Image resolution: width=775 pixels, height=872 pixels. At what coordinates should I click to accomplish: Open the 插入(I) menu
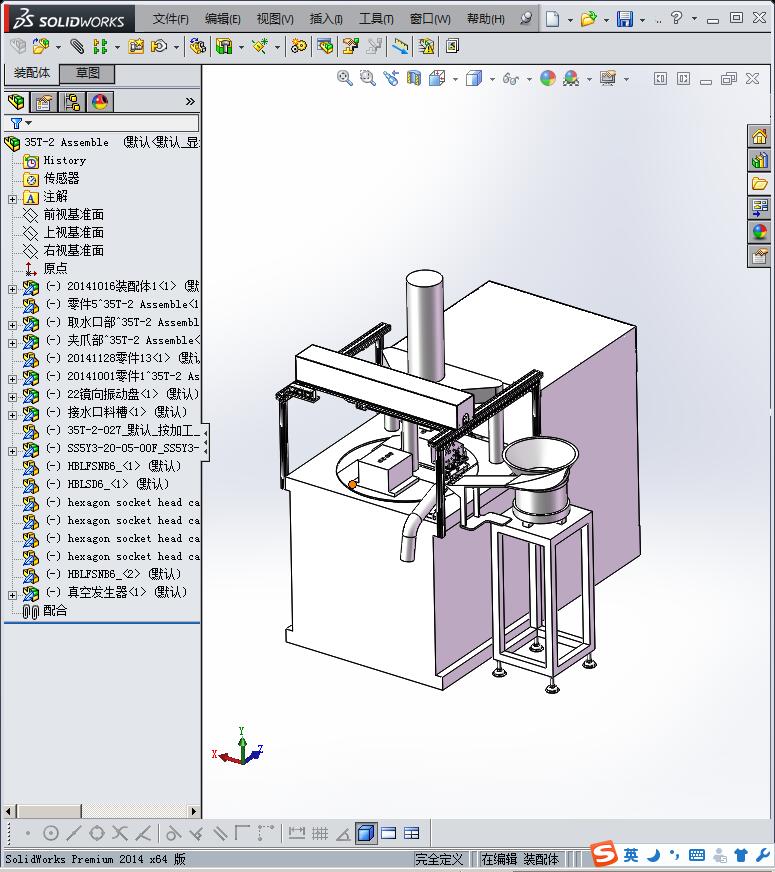tap(326, 19)
